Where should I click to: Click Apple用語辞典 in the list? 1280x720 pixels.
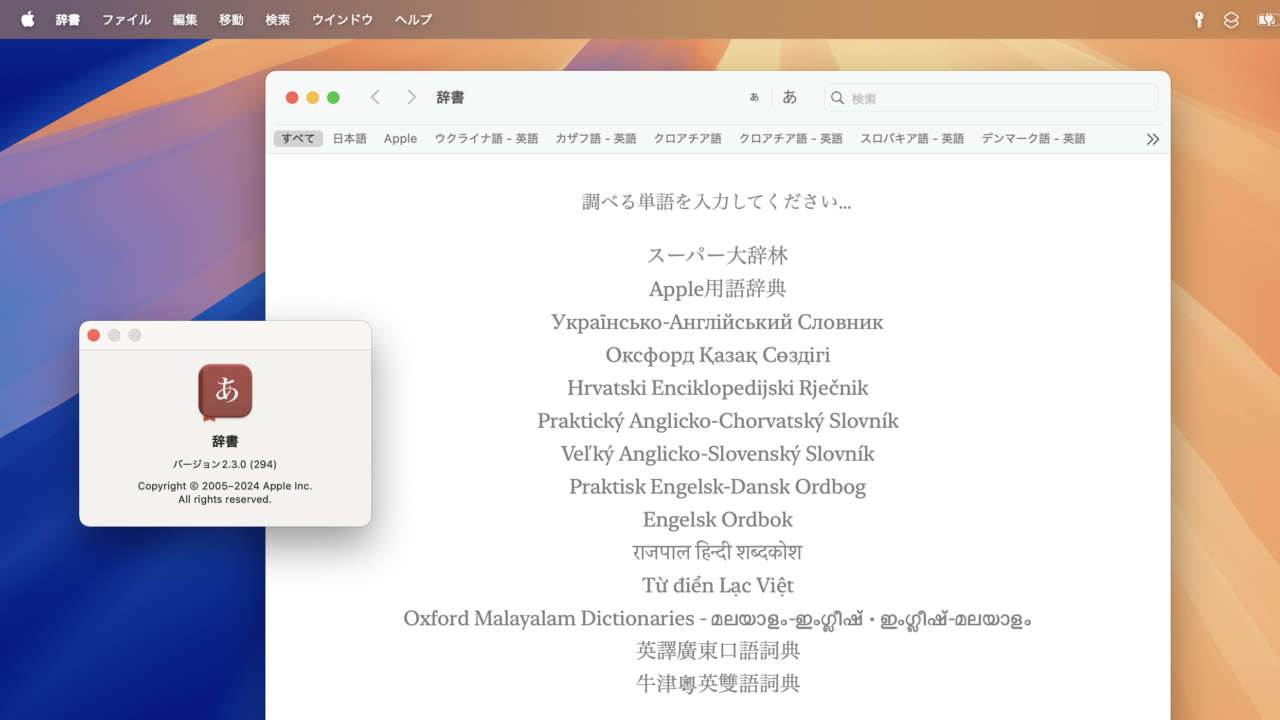point(718,289)
